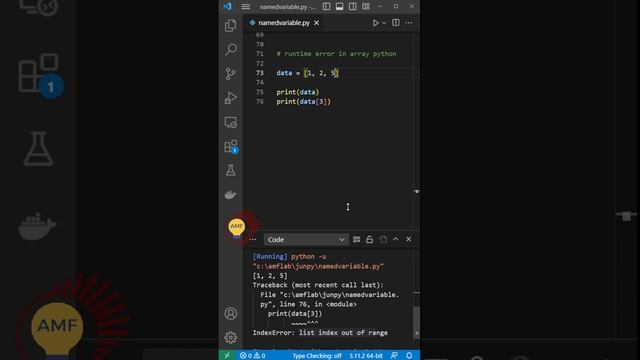Open the file path link in traceback

tap(329, 299)
